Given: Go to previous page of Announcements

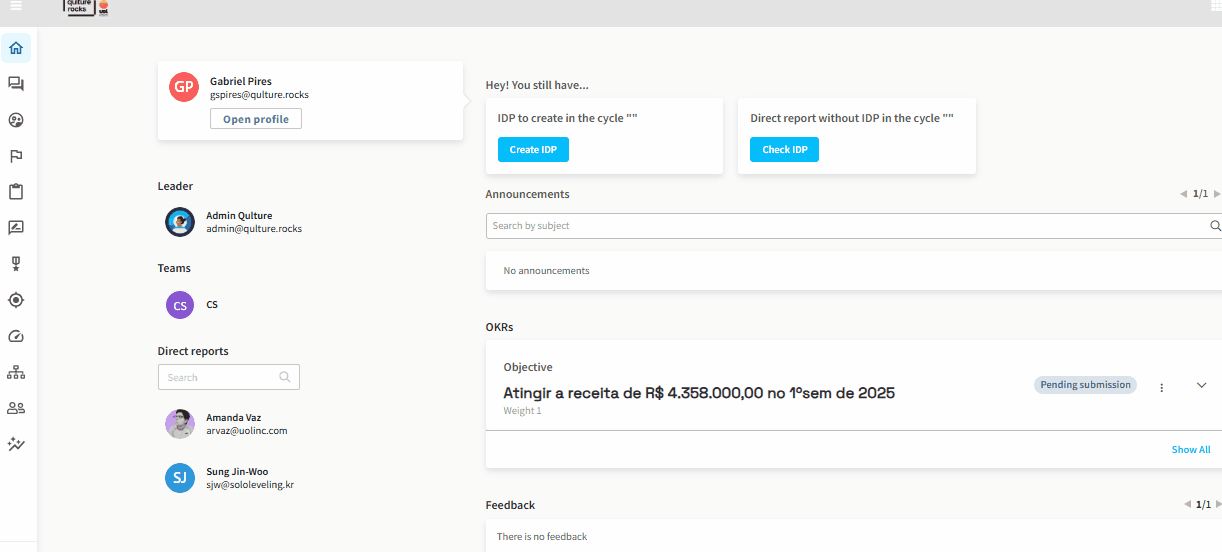Looking at the screenshot, I should 1183,194.
